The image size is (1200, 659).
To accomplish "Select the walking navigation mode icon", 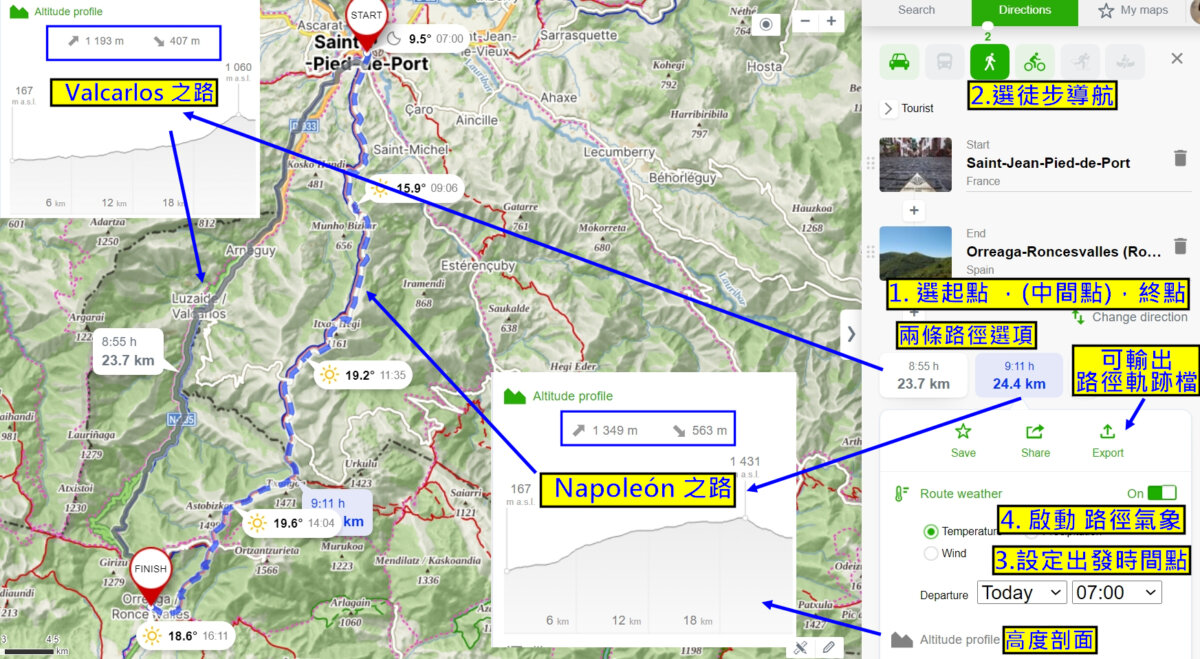I will click(x=989, y=62).
